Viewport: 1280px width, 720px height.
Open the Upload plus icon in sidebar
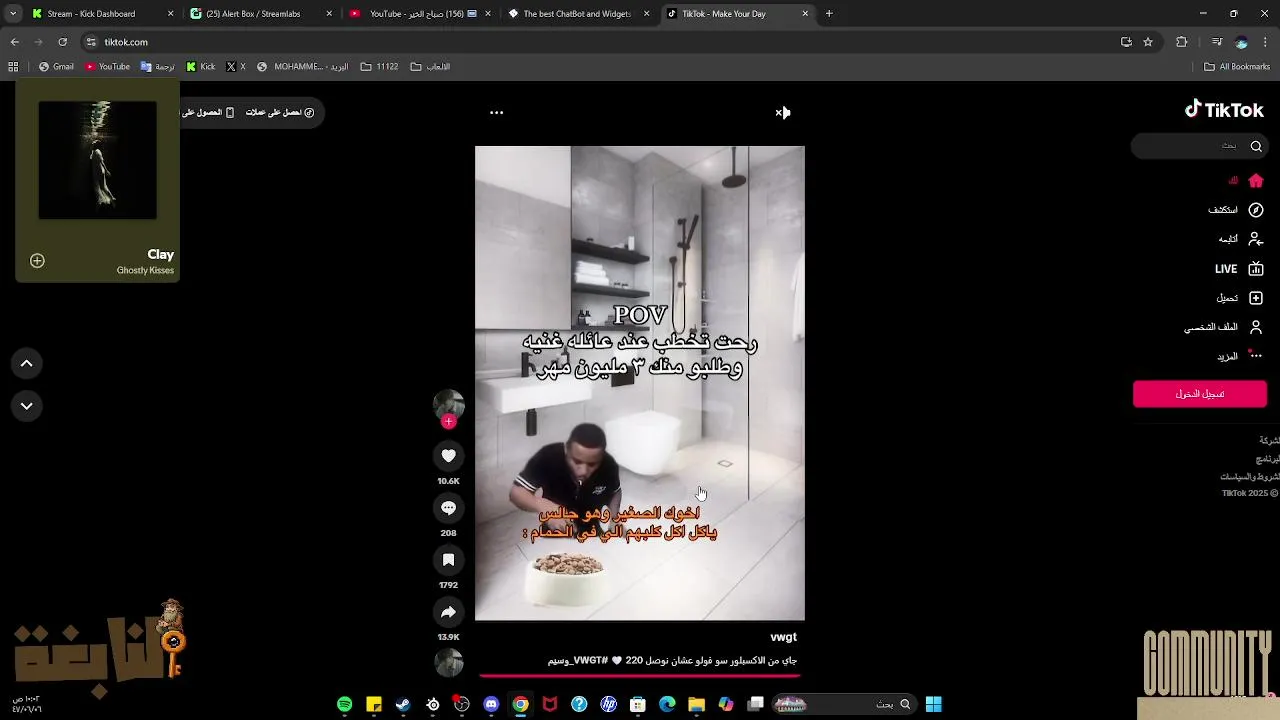point(1256,298)
